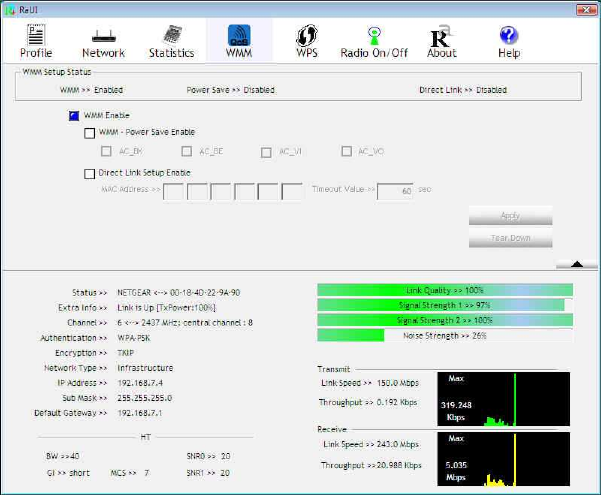Click the status value NETGEAR <--> 00-18-4D-22-9A-90

tap(179, 293)
